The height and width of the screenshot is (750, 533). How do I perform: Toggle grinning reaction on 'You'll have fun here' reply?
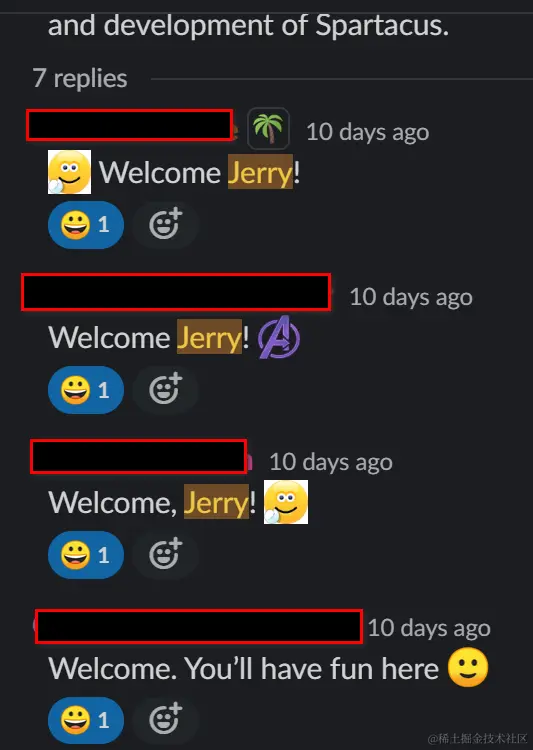point(86,720)
